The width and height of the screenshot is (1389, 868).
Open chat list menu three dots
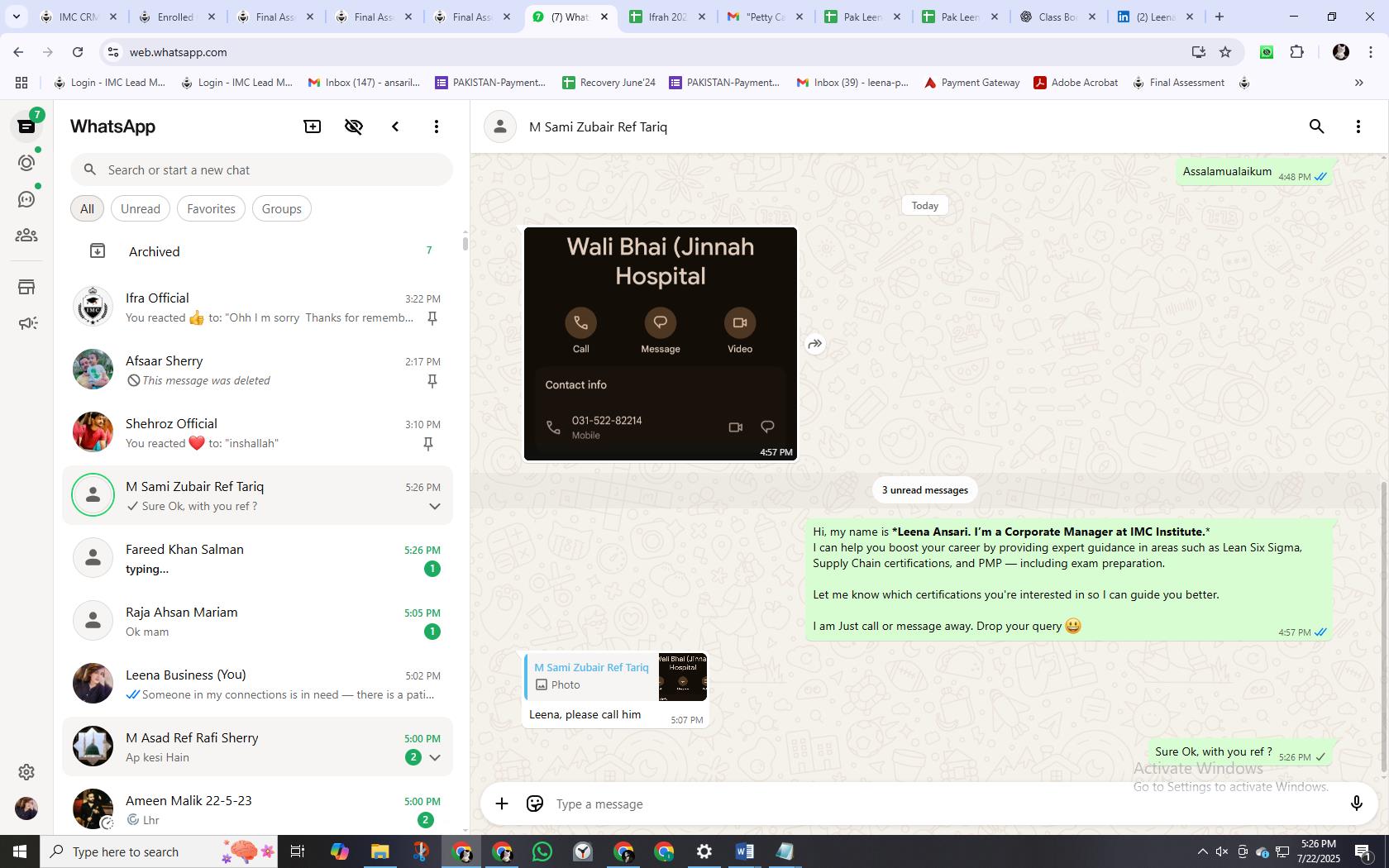pos(437,126)
